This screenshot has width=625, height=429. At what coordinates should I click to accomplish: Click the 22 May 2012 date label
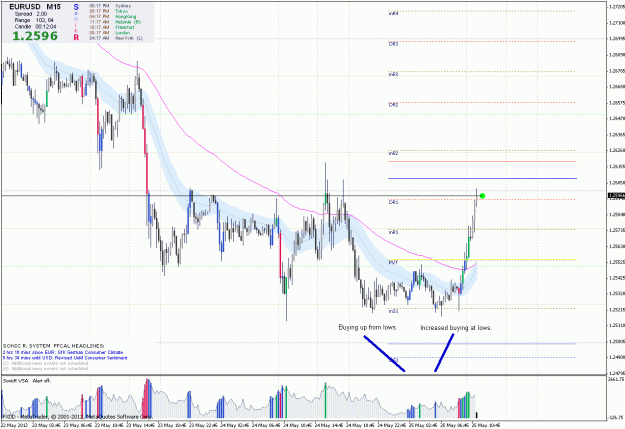tap(14, 425)
